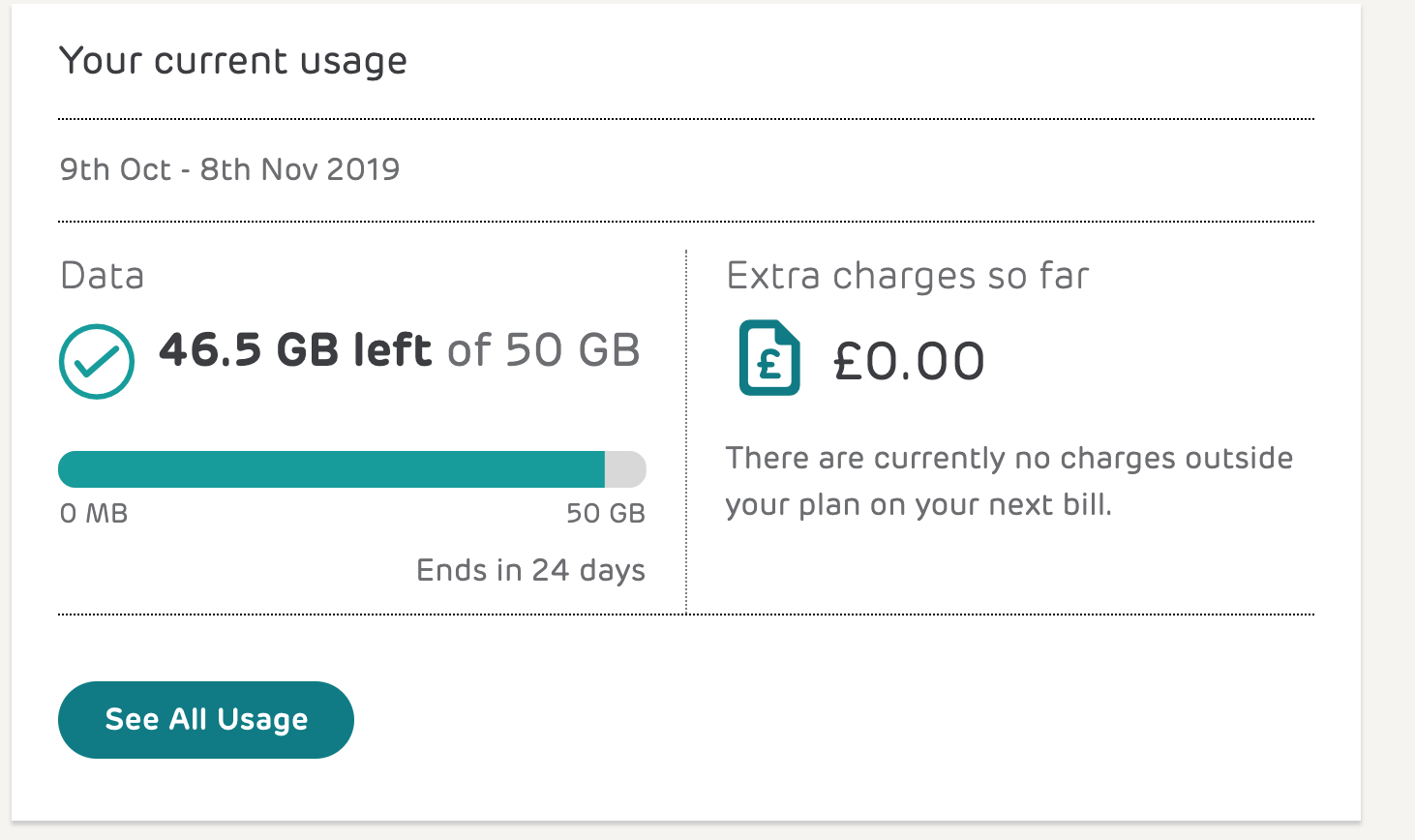Screen dimensions: 1415x840
Task: Click the "0 MB" label under the bar
Action: pos(94,513)
